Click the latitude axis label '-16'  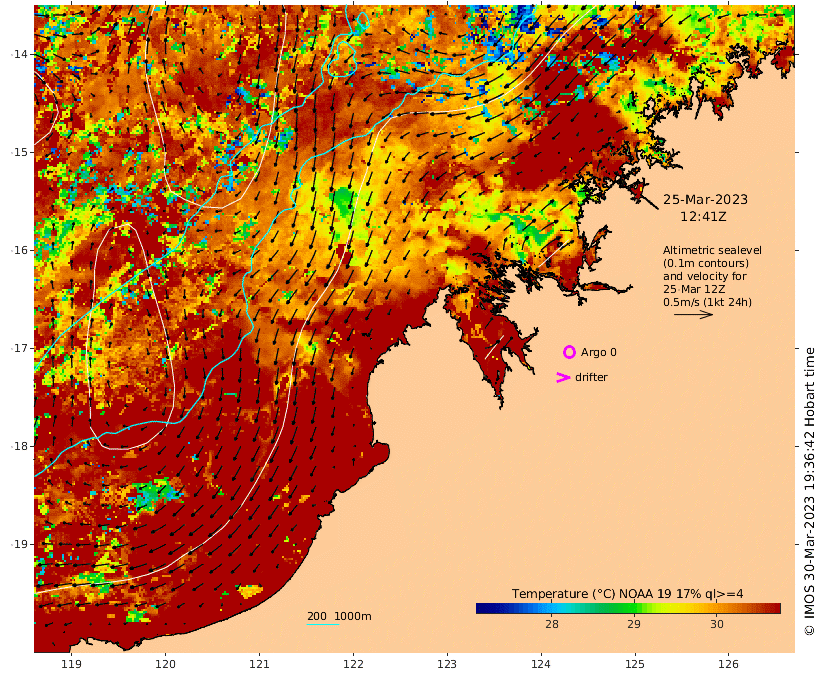coord(19,250)
